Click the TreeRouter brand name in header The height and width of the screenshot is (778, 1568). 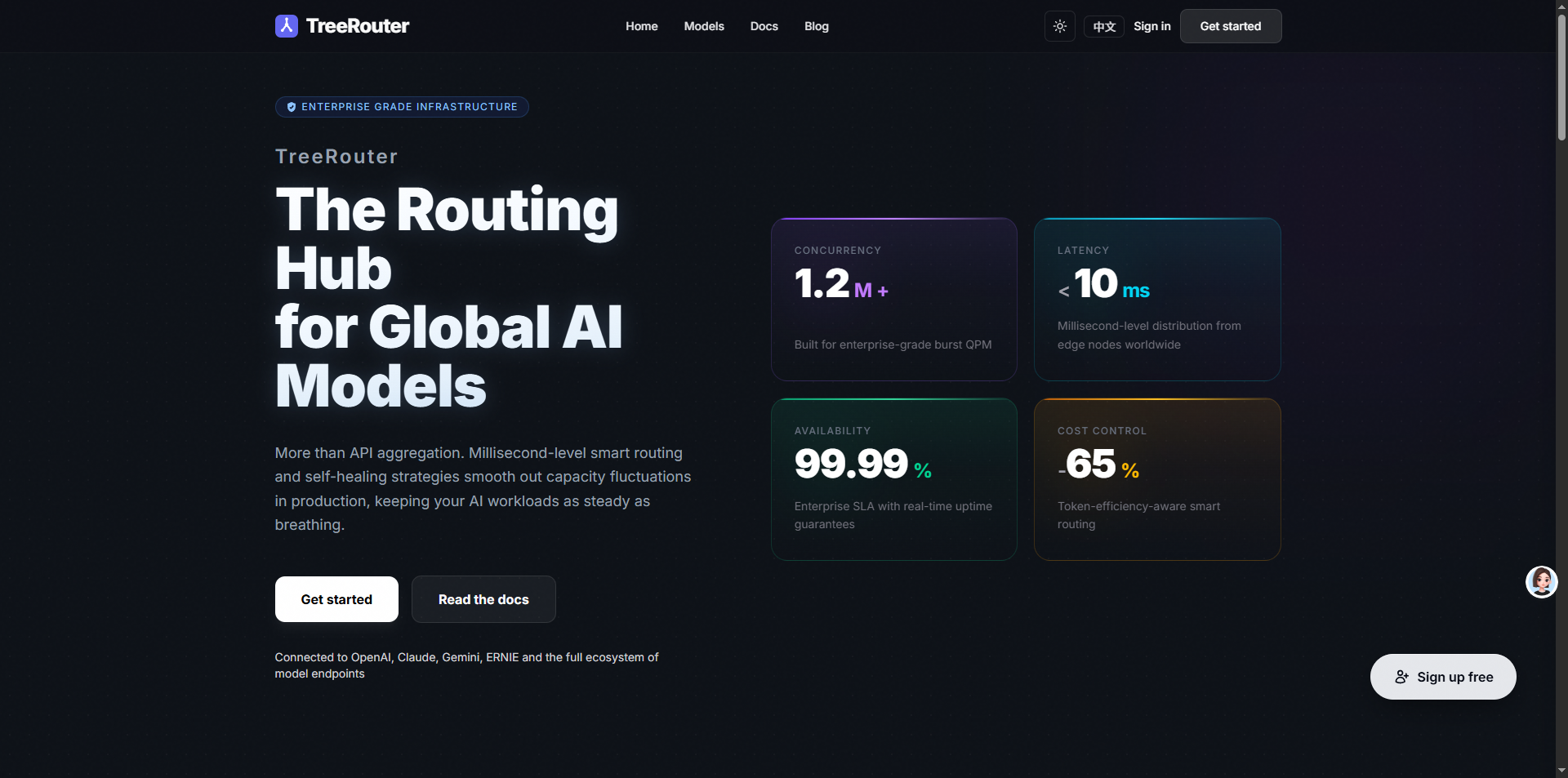coord(358,26)
